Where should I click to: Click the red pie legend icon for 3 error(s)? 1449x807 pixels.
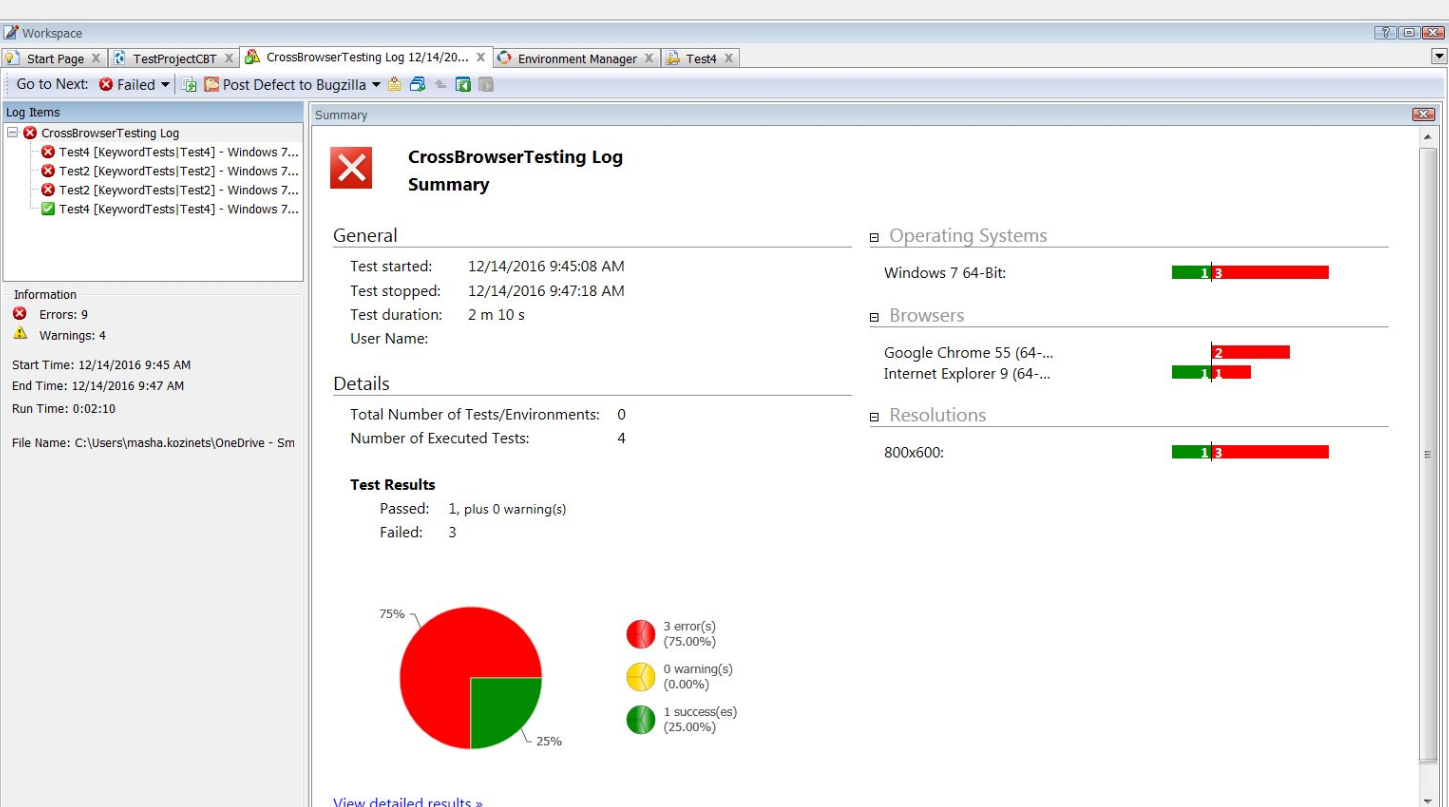click(x=641, y=634)
